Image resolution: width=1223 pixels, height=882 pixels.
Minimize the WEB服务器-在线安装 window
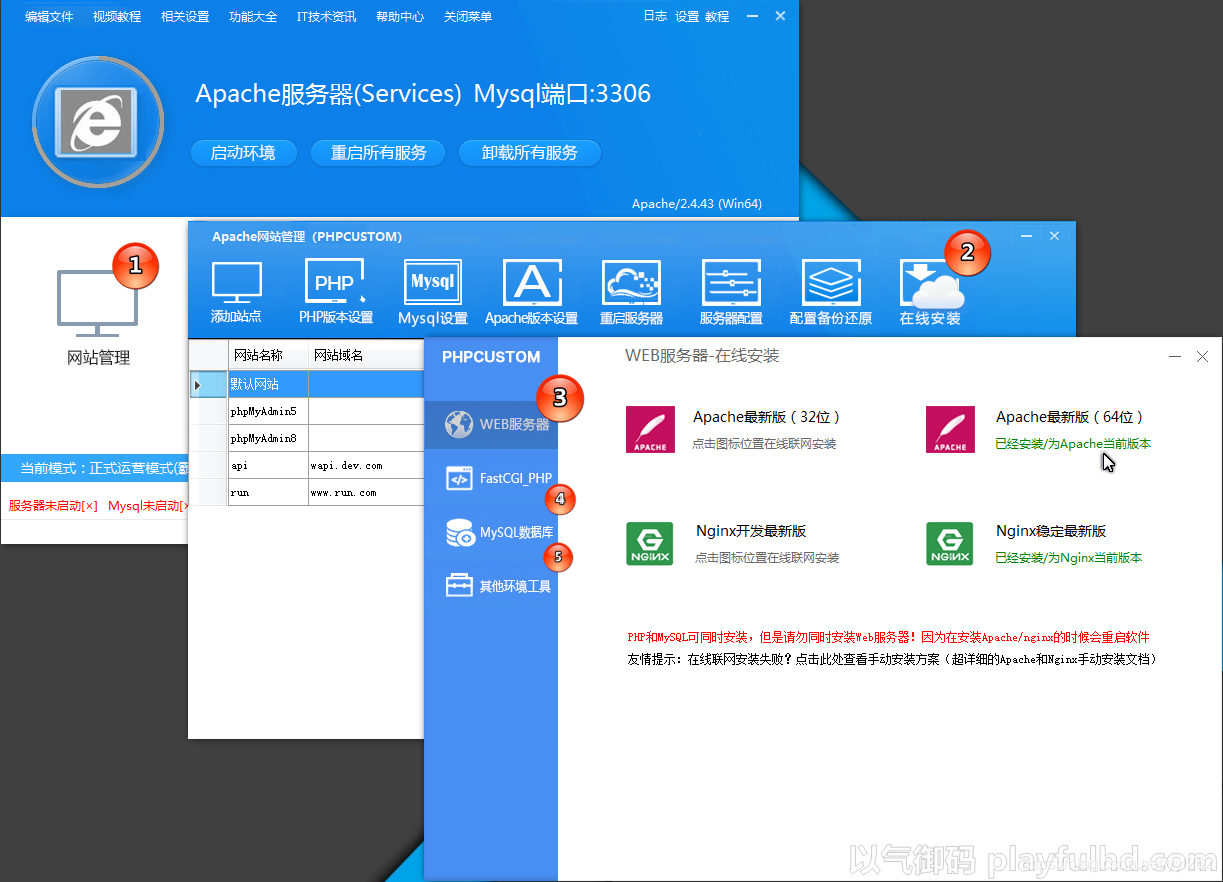coord(1175,356)
